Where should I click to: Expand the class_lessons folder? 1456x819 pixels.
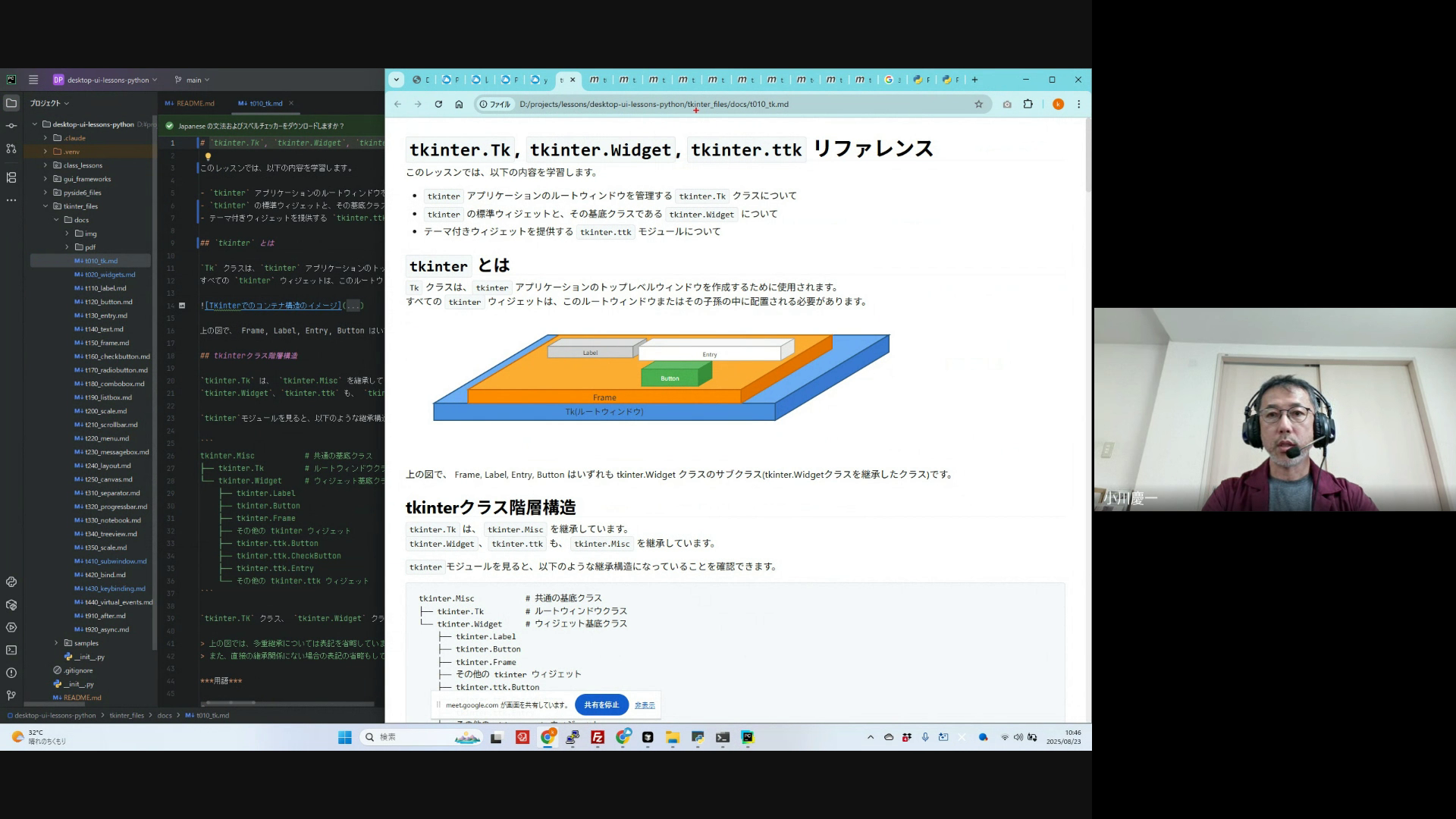click(45, 165)
